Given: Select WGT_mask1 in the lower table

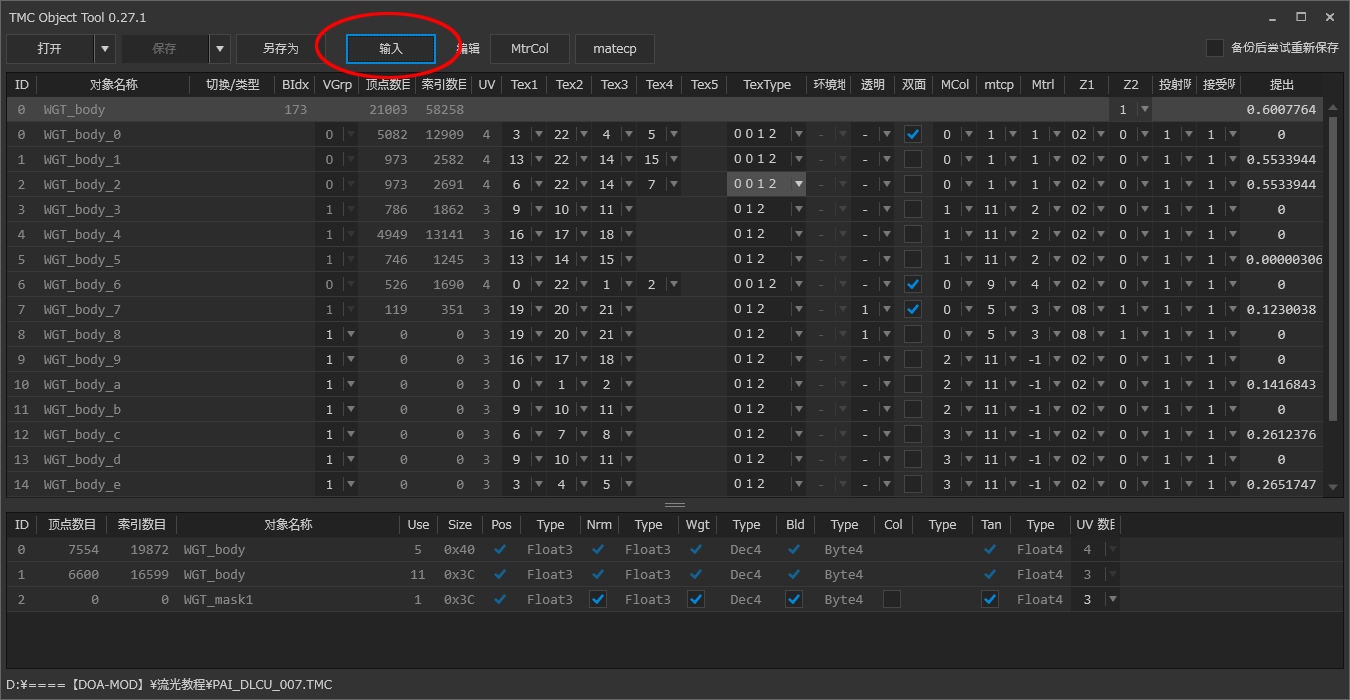Looking at the screenshot, I should pos(218,599).
